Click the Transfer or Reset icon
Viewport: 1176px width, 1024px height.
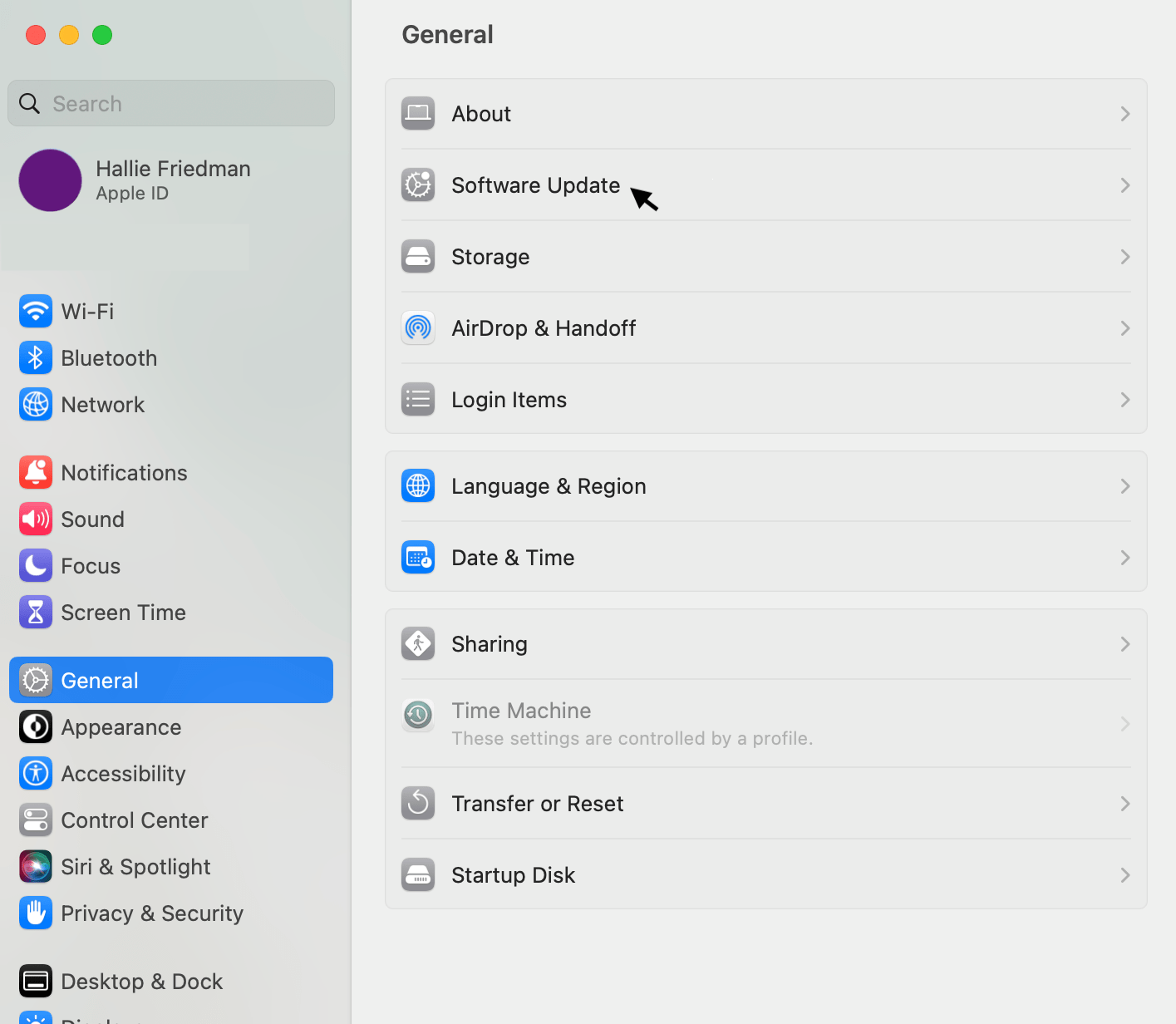click(418, 804)
